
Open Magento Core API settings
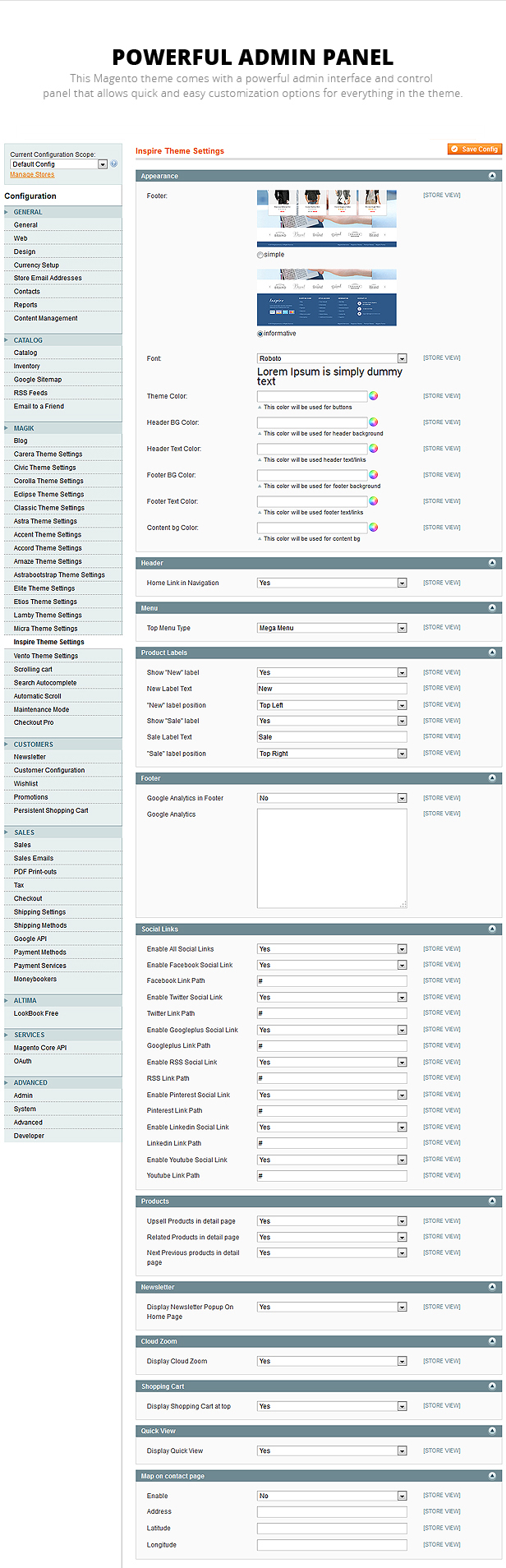click(40, 1048)
